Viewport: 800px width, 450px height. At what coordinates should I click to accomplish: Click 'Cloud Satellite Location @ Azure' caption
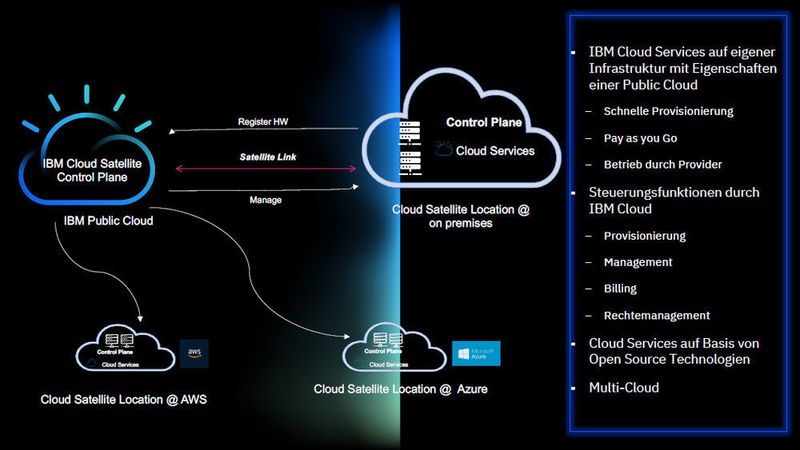point(401,389)
